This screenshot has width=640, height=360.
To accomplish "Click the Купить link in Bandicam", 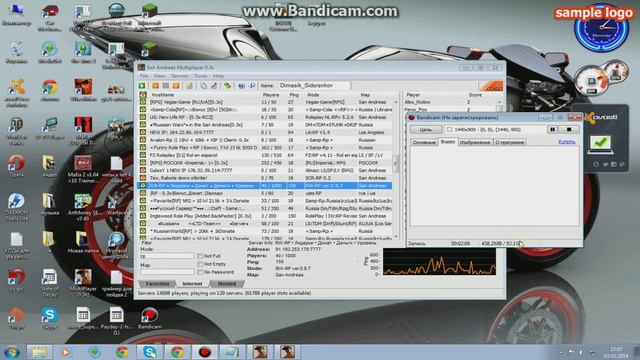I will [567, 142].
